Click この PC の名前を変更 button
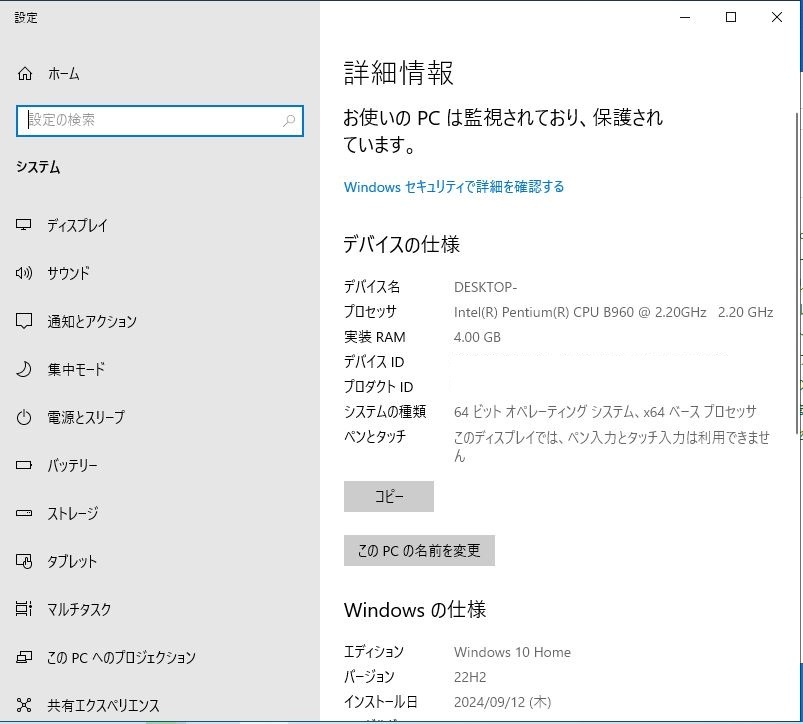The width and height of the screenshot is (803, 724). [419, 550]
